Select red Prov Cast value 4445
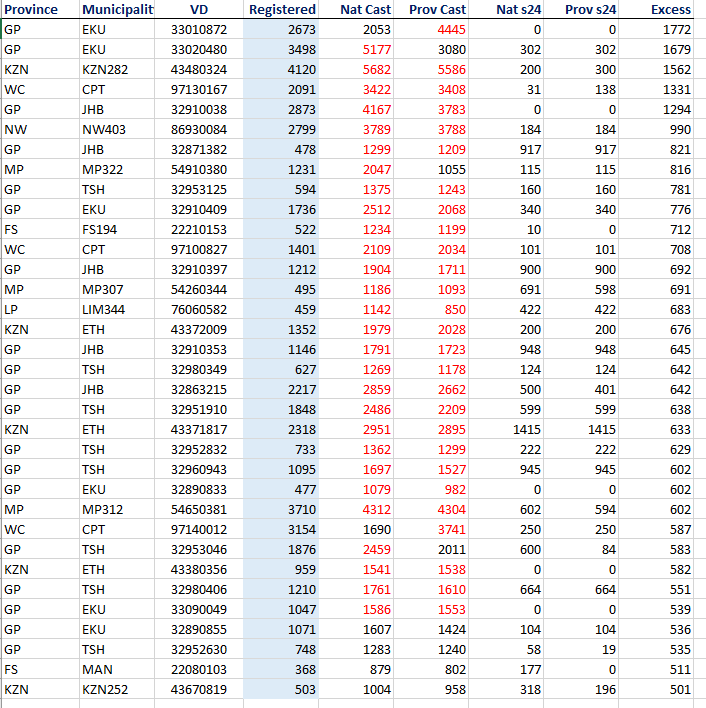The height and width of the screenshot is (708, 706). 451,30
